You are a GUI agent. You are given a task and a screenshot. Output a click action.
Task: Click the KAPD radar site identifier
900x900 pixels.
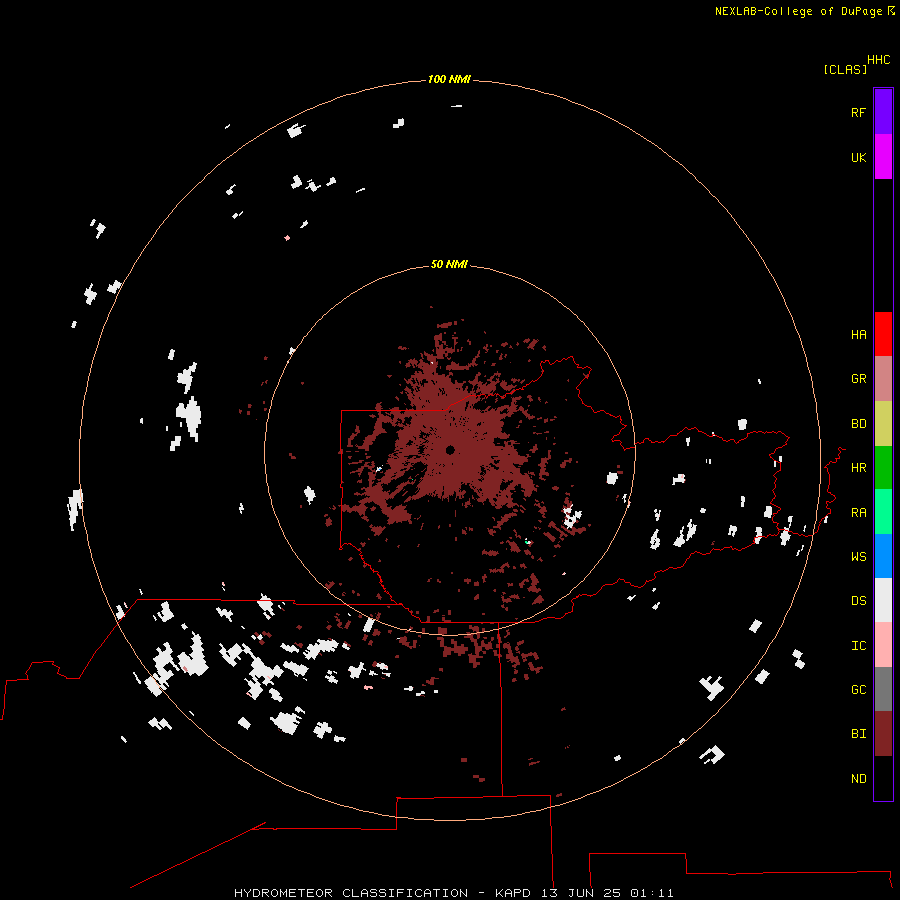(x=513, y=893)
